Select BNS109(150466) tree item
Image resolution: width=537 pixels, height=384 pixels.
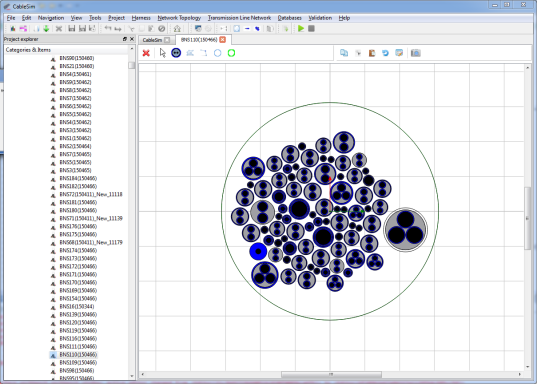(78, 362)
